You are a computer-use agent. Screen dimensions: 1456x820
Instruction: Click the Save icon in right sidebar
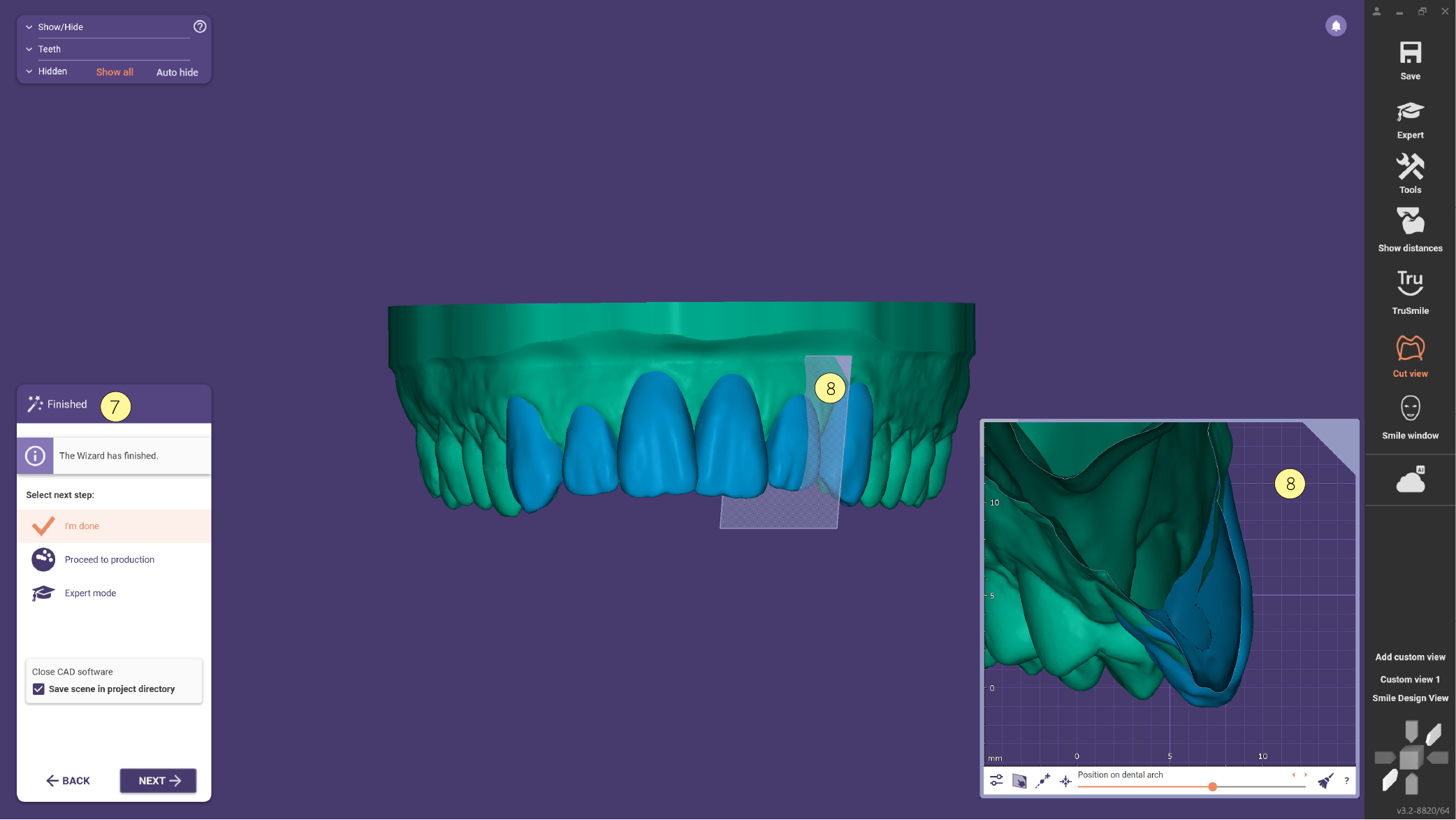coord(1410,53)
